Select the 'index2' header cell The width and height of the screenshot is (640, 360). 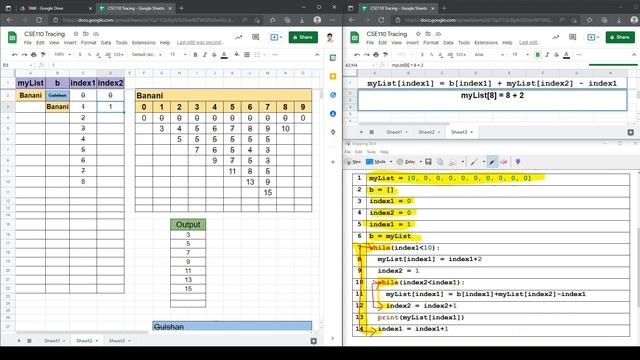(x=111, y=83)
